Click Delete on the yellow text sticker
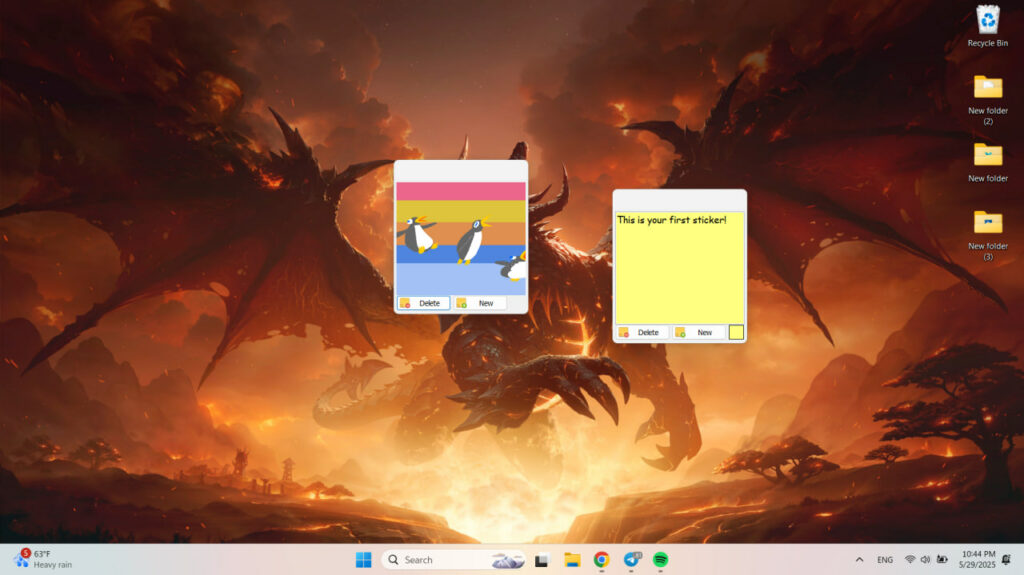 point(642,333)
